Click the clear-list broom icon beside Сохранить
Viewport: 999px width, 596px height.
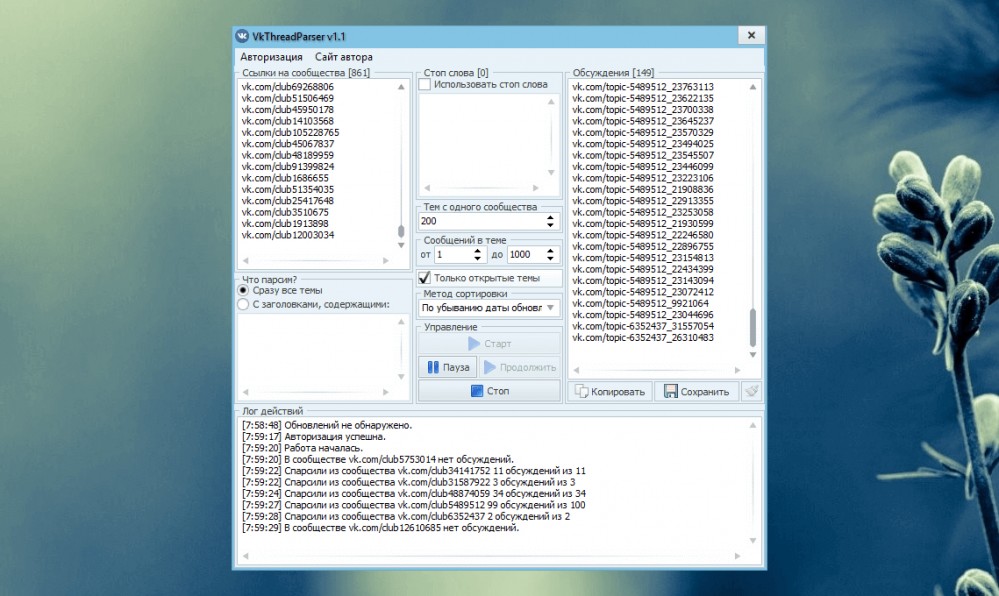click(752, 391)
